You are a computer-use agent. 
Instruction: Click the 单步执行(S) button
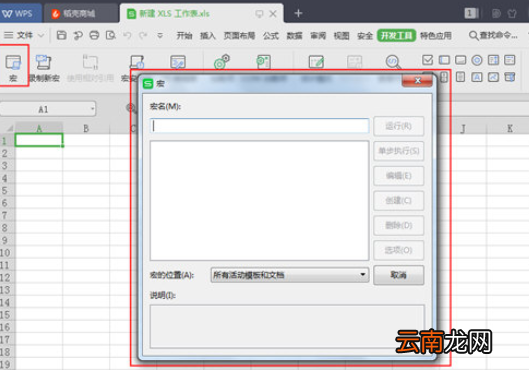pos(398,151)
